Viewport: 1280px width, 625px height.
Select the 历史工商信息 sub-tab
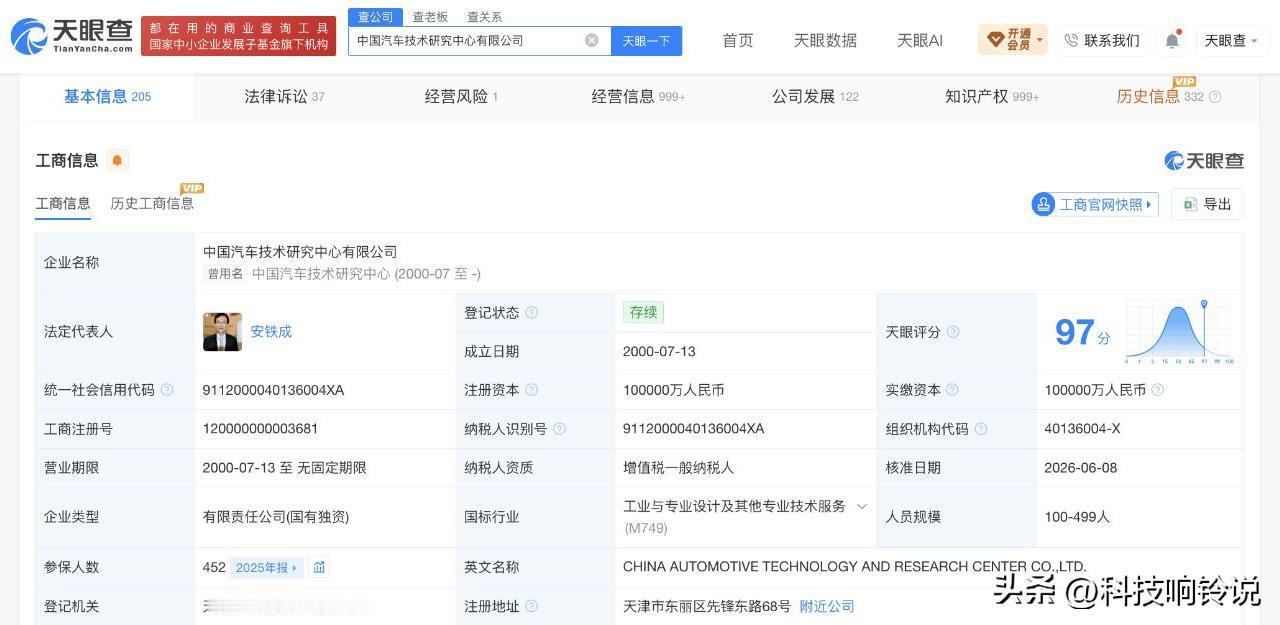tap(152, 204)
